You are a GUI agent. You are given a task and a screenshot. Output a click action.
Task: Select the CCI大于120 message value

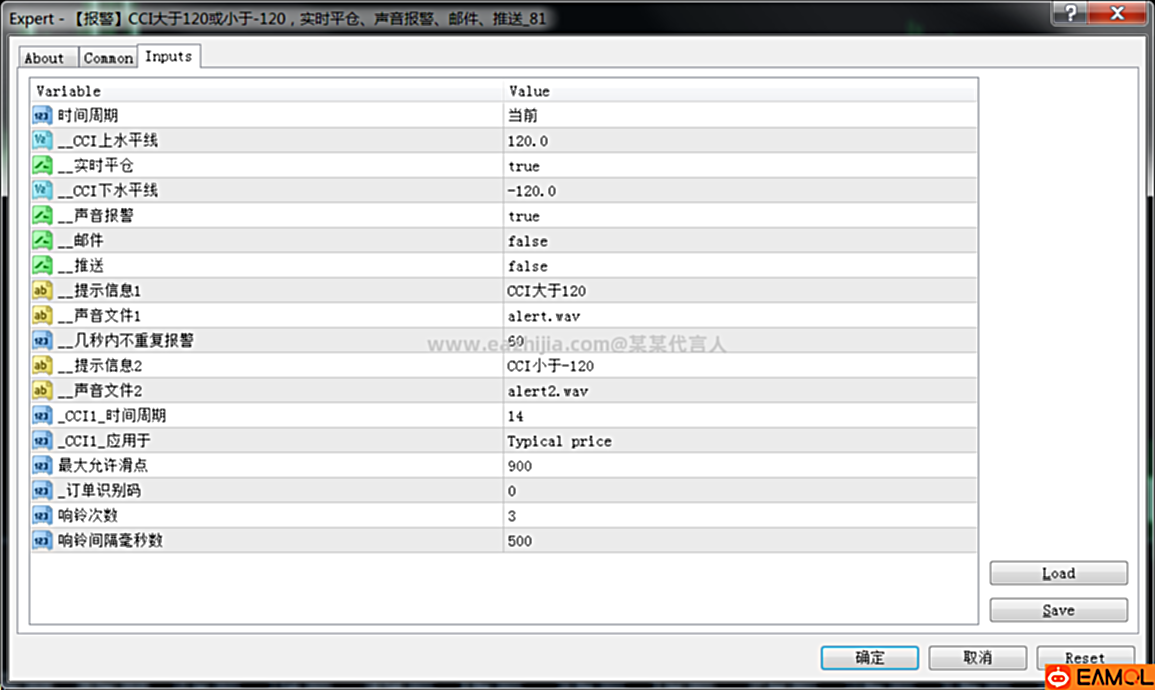546,291
